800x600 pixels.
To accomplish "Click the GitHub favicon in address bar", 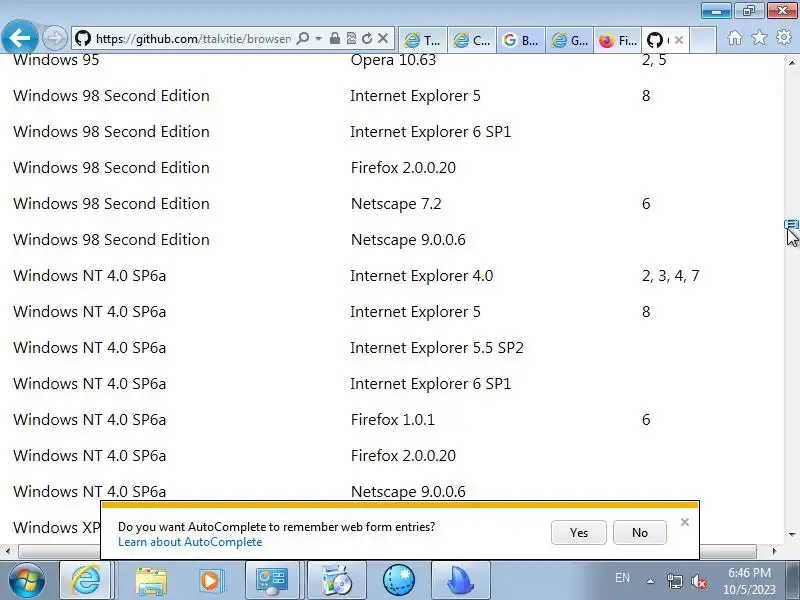I will (83, 39).
